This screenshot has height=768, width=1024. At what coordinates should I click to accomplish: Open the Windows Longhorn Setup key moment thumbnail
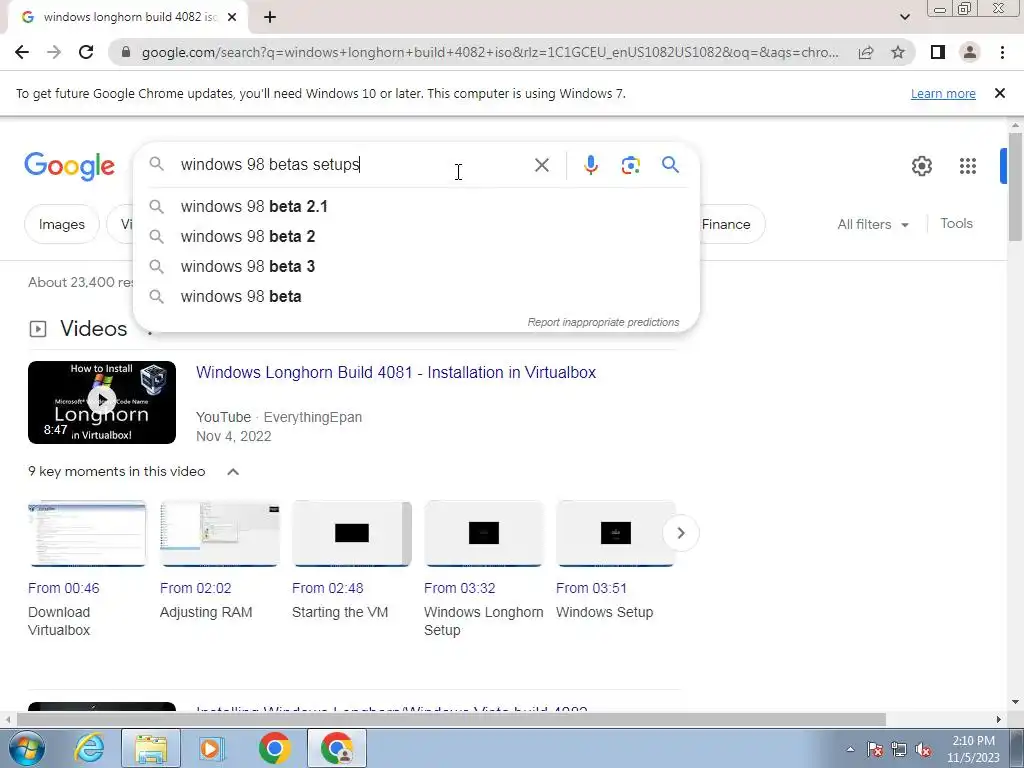pyautogui.click(x=483, y=533)
